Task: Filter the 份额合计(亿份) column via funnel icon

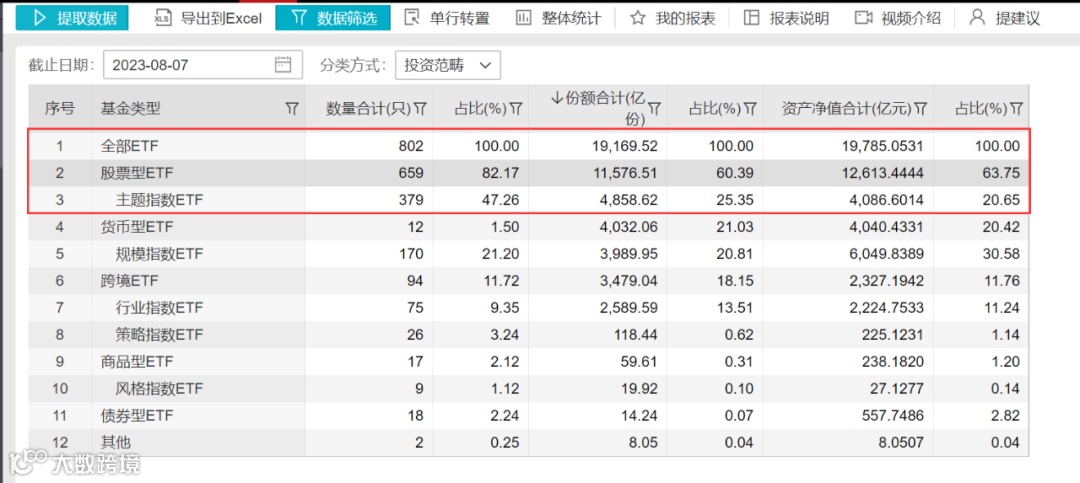Action: (654, 108)
